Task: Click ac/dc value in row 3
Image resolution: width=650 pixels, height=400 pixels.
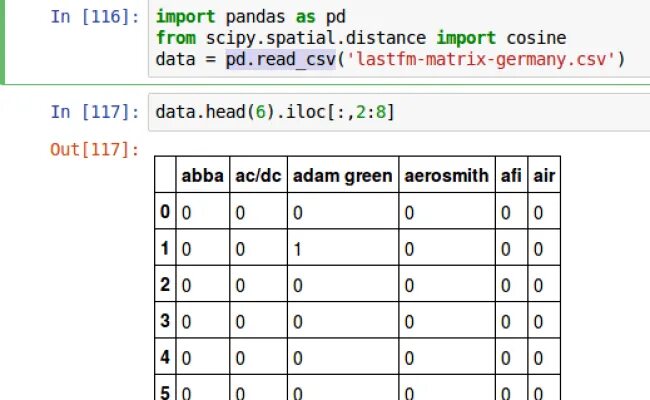Action: click(240, 322)
